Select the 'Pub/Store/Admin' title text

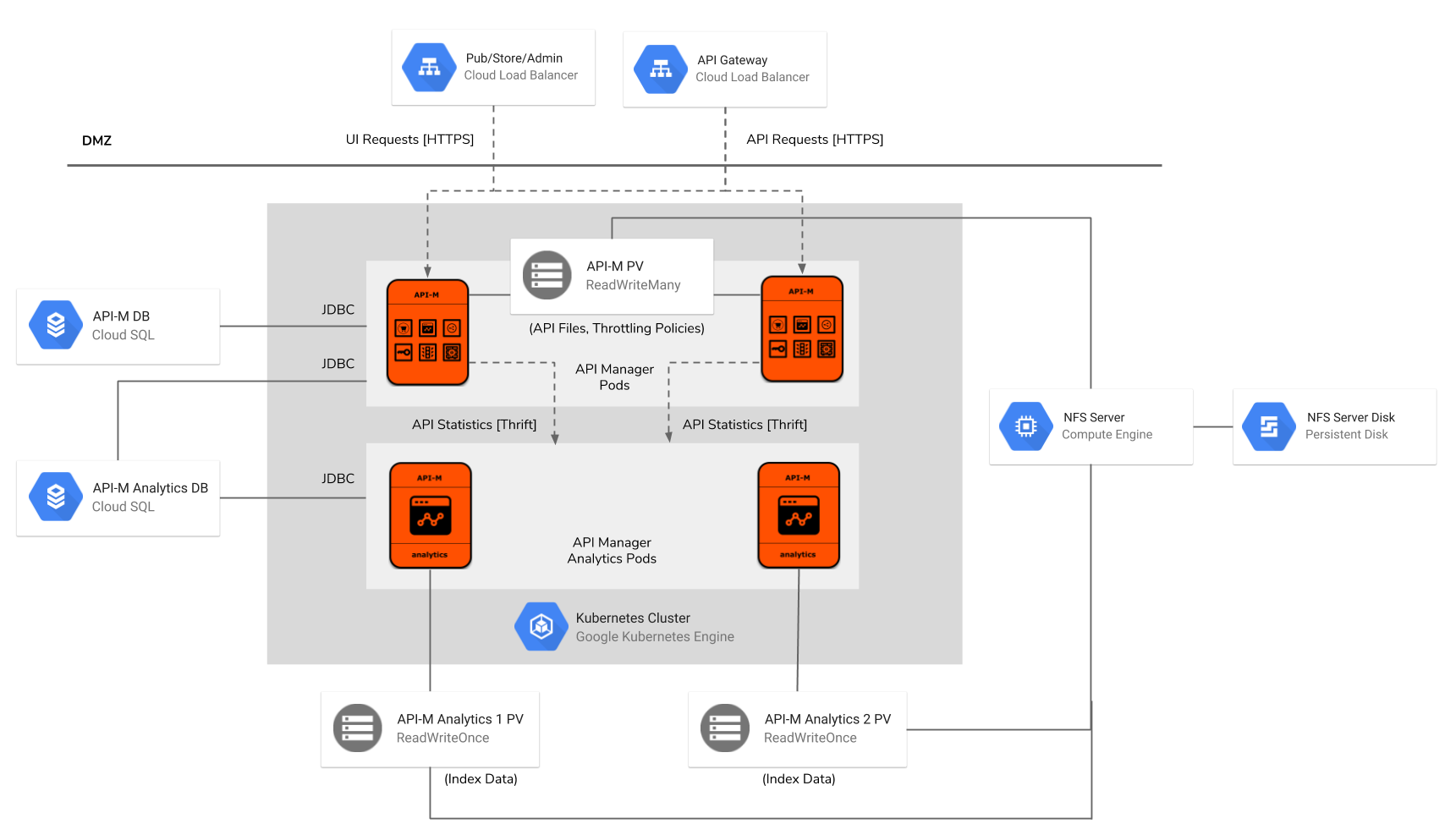pyautogui.click(x=514, y=58)
